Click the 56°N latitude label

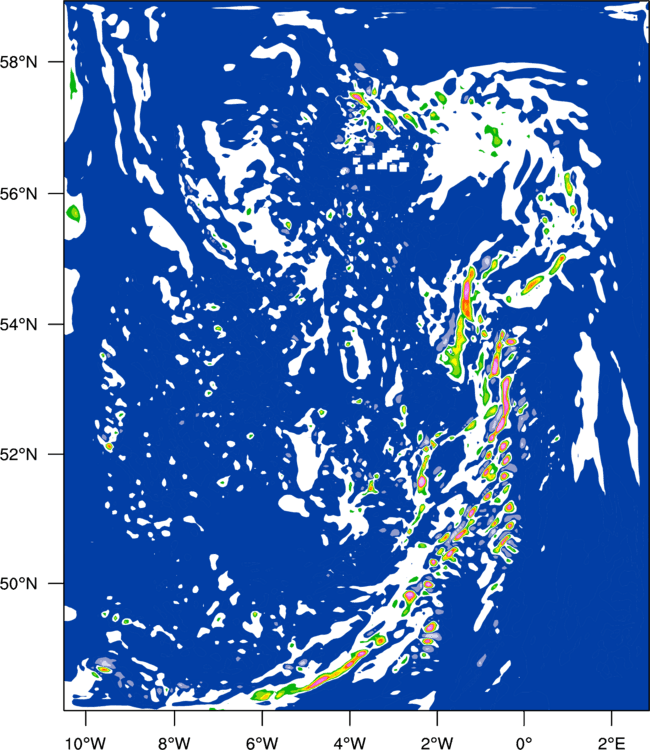point(19,194)
